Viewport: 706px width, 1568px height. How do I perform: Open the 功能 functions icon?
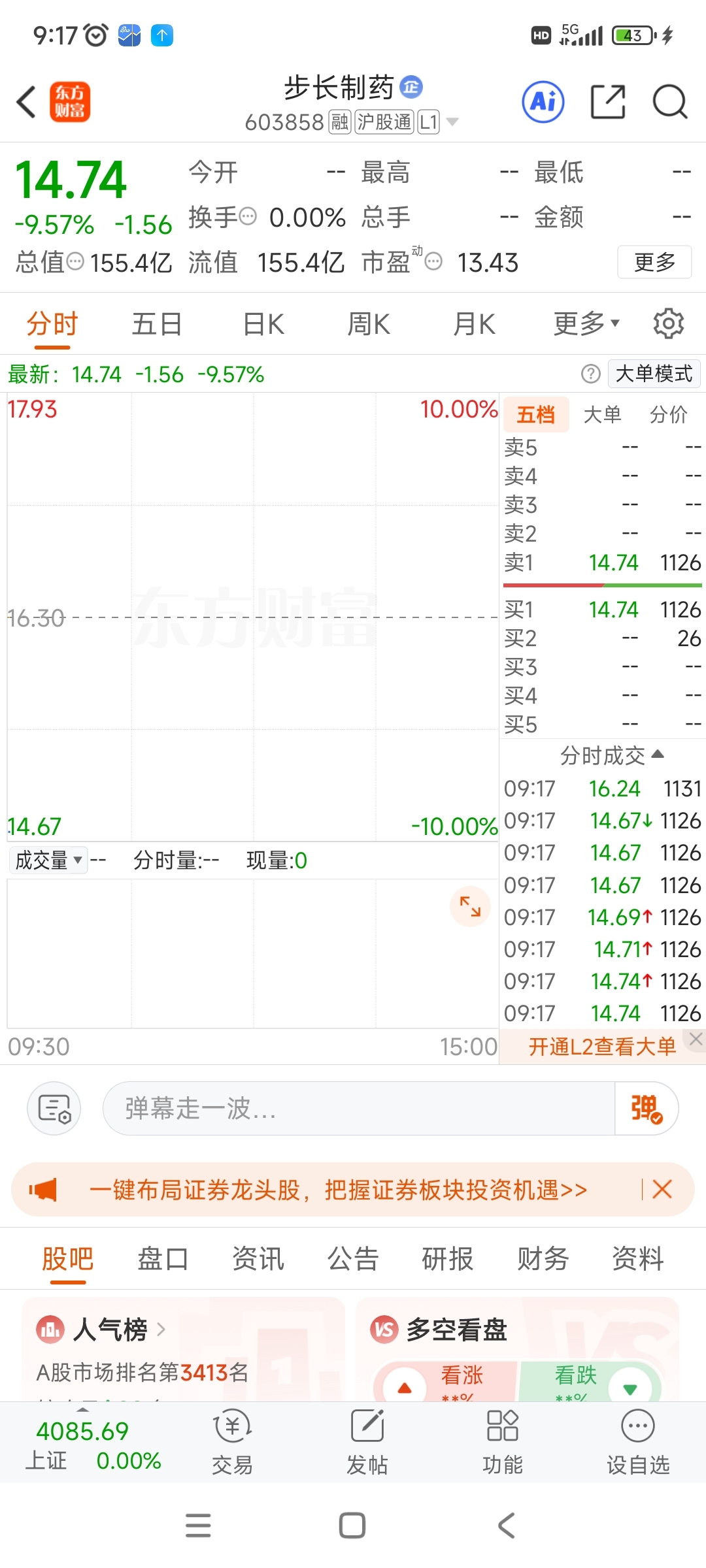coord(503,1443)
